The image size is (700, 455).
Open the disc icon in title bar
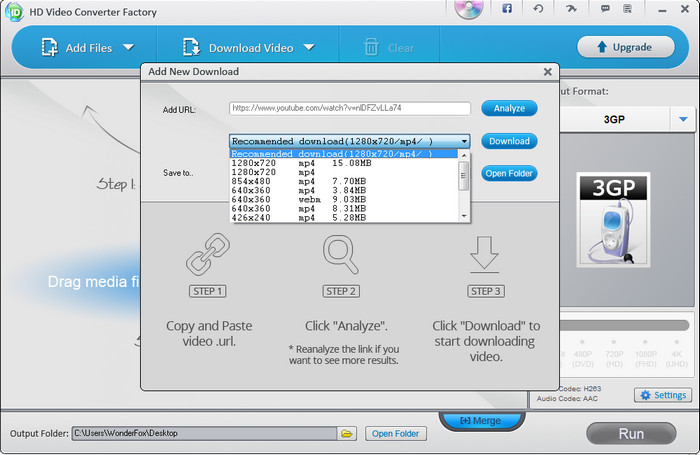(x=468, y=8)
